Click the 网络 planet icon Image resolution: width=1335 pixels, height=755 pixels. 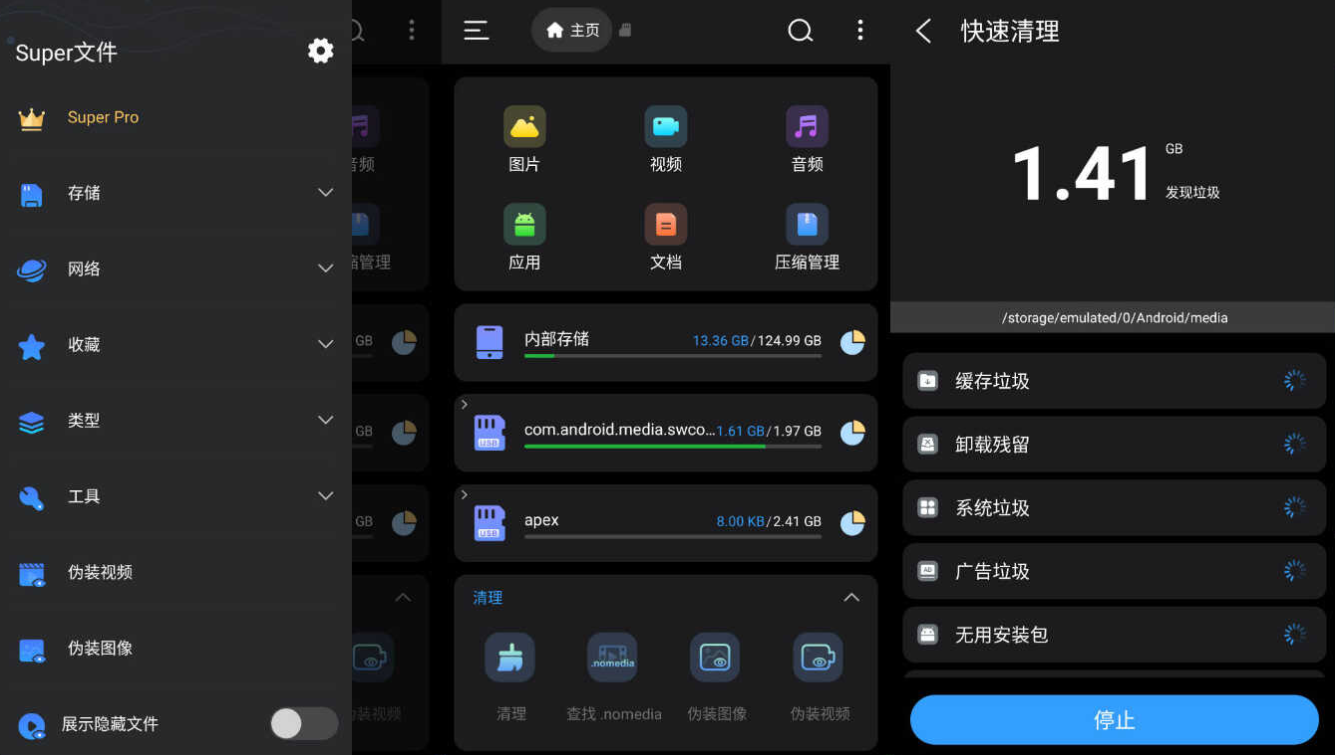tap(32, 270)
